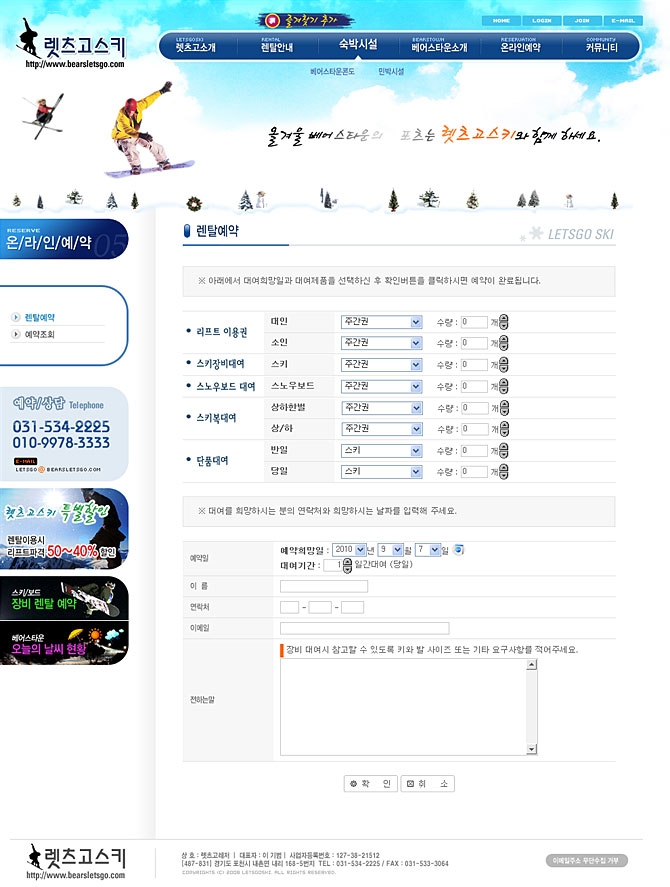Select 렌탈예약 in the left sidebar
The image size is (670, 887).
[x=40, y=317]
